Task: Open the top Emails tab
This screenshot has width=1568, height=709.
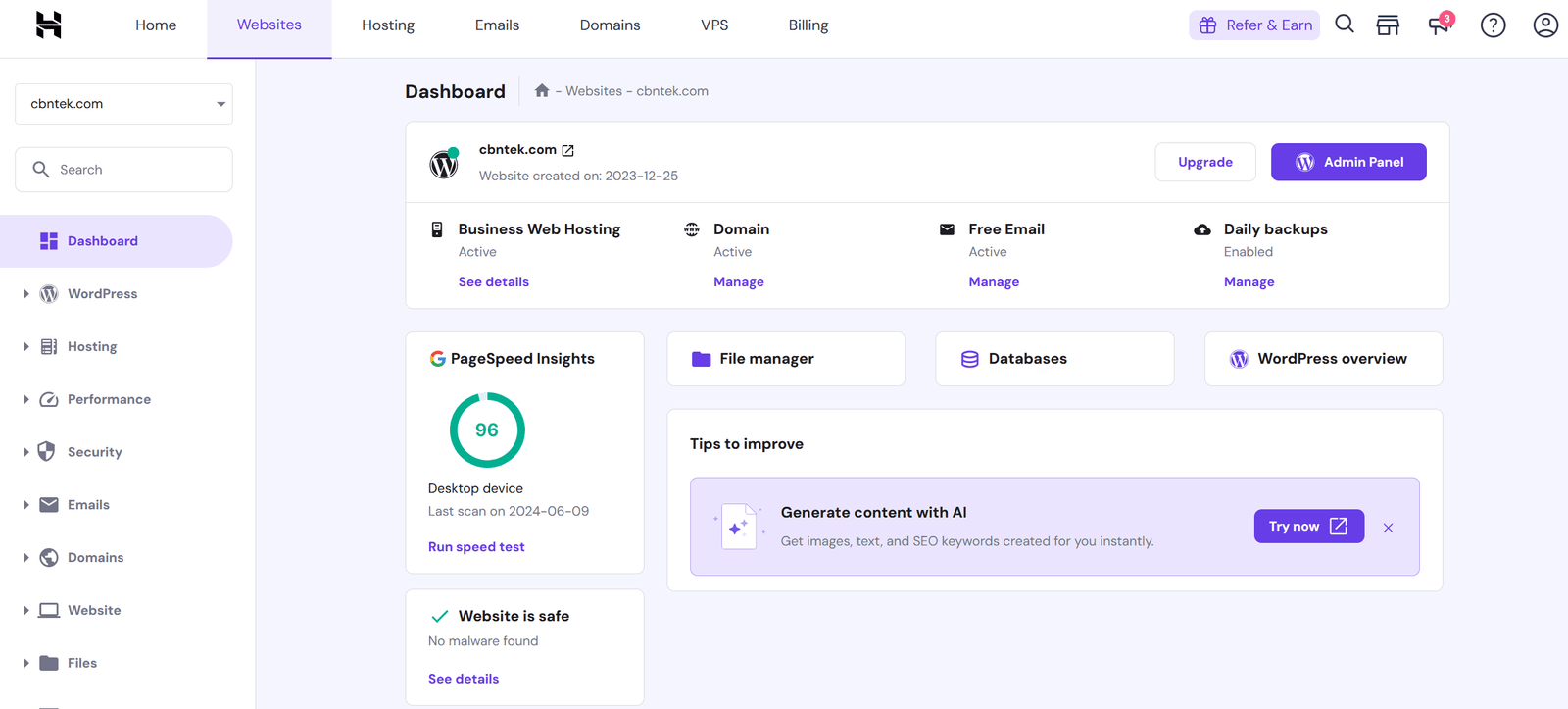Action: 497,25
